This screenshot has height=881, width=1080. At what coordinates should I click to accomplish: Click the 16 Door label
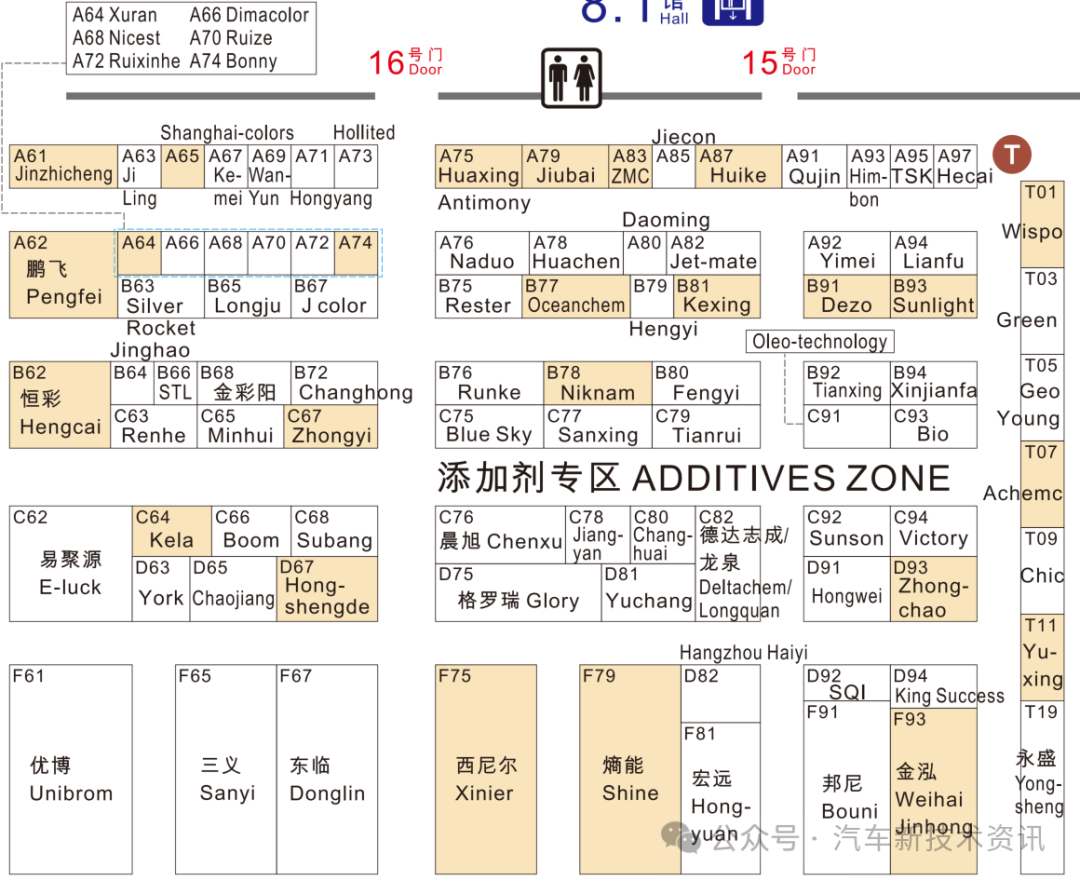point(406,62)
